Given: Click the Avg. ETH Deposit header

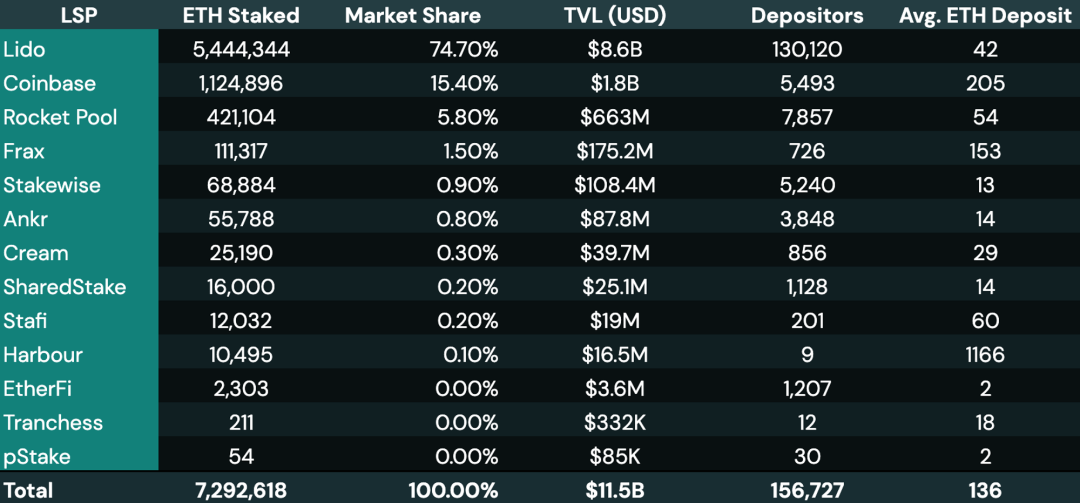Looking at the screenshot, I should click(x=985, y=15).
